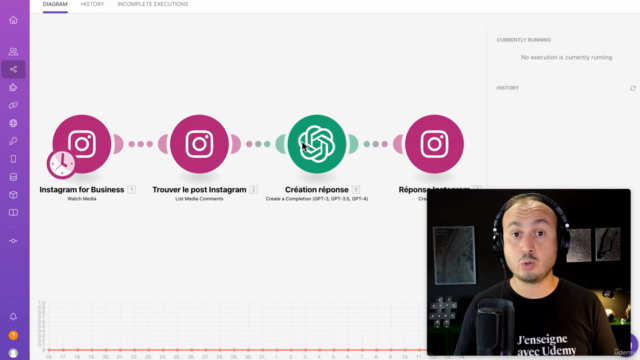Click the webcam video overlay
Screen dimensions: 640x360
point(529,272)
